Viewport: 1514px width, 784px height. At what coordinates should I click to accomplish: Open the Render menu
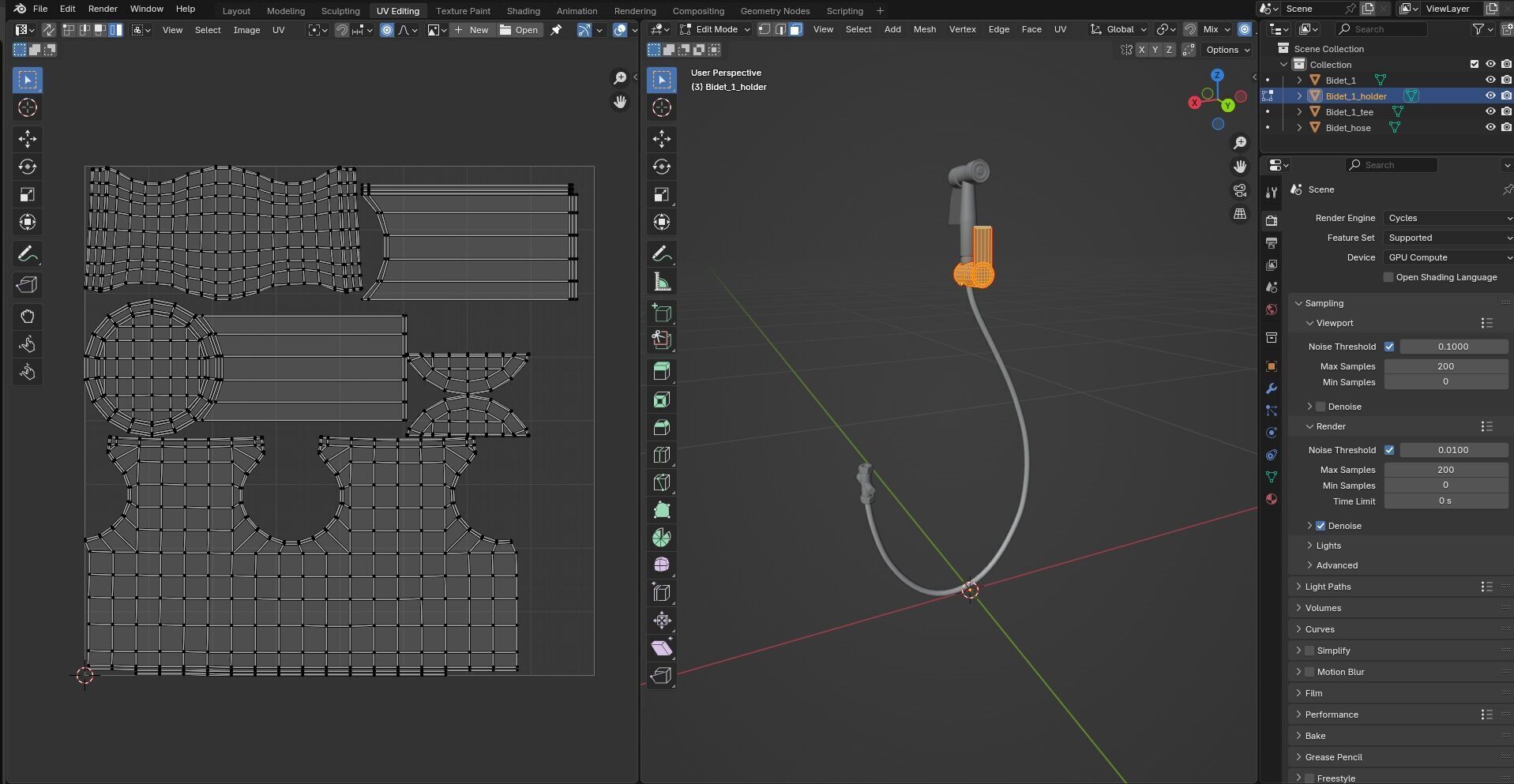[x=103, y=9]
